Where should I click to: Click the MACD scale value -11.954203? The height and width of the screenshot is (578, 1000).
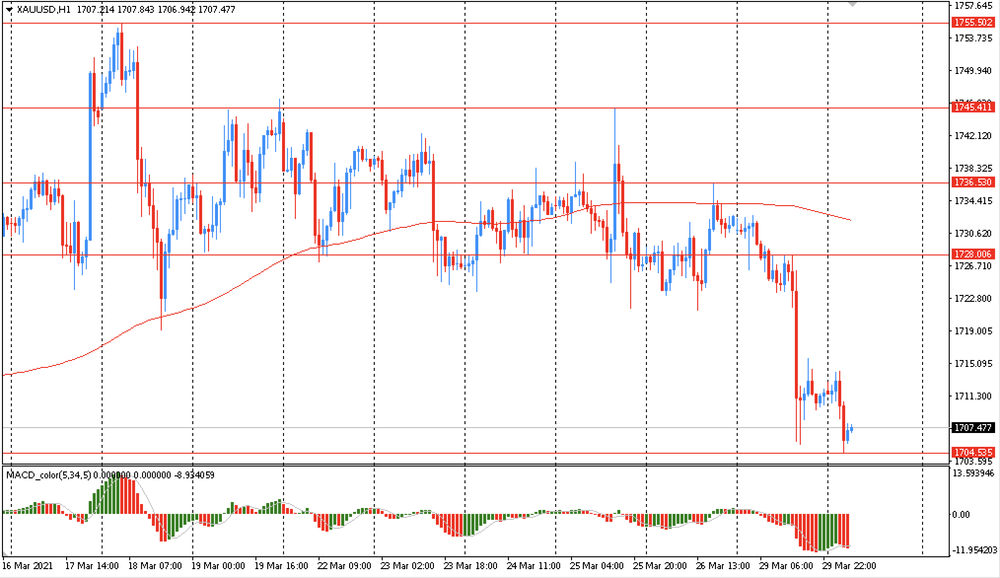tap(973, 551)
